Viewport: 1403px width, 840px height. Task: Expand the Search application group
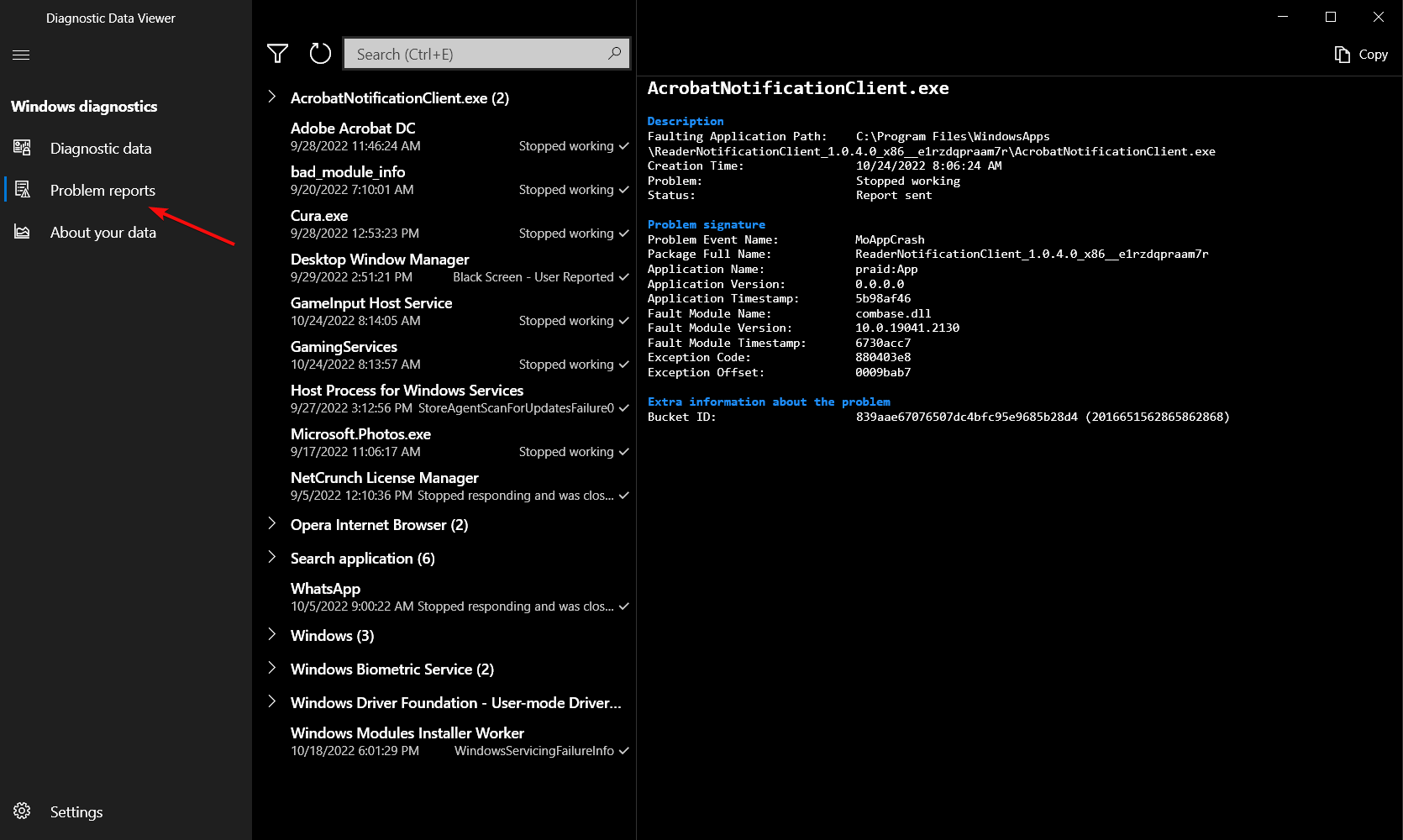(272, 557)
